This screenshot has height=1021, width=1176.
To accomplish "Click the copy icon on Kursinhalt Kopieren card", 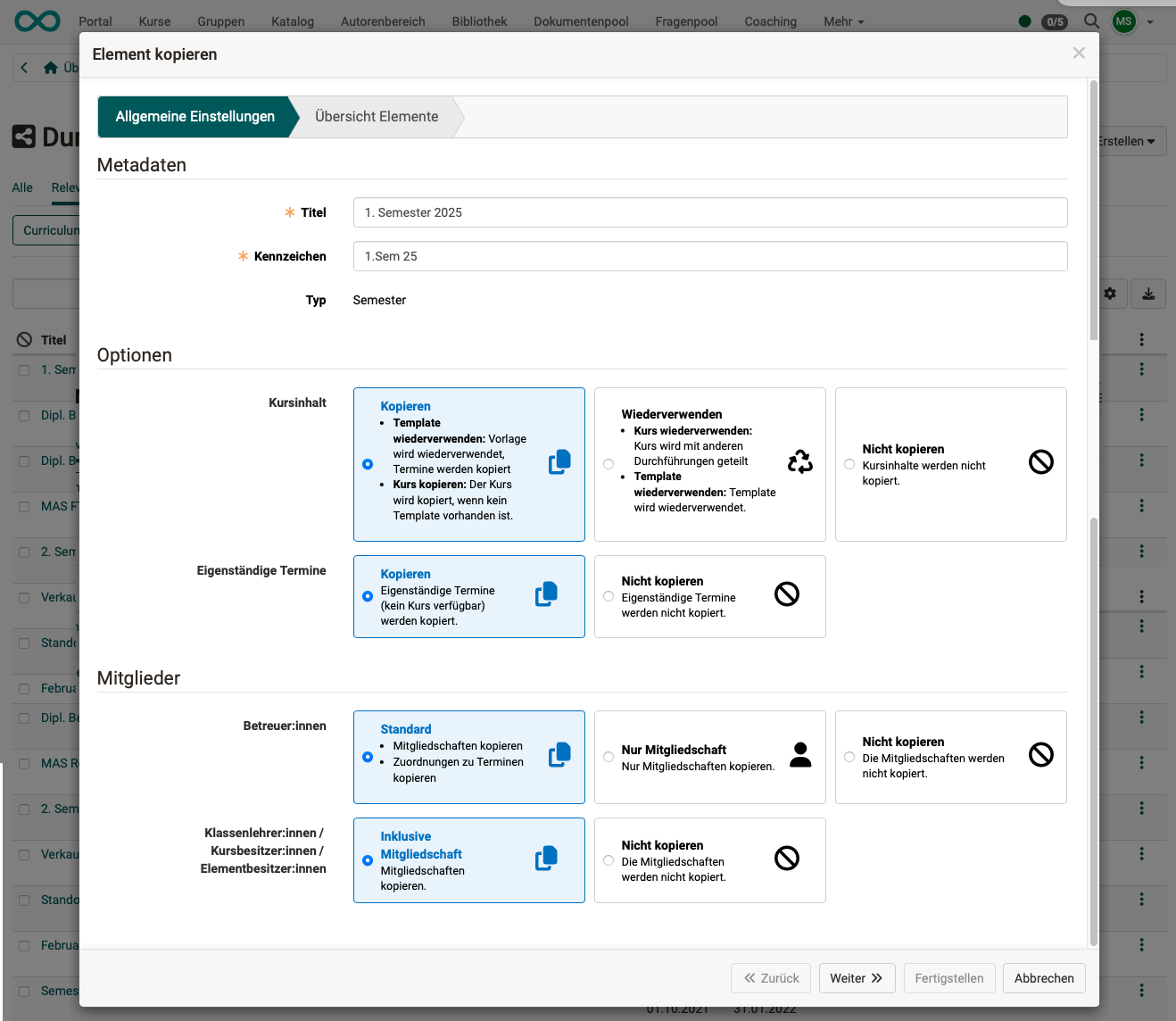I will [x=559, y=462].
